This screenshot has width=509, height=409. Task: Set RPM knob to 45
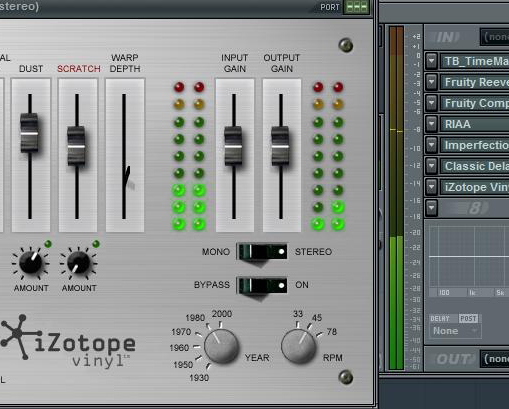click(x=317, y=318)
